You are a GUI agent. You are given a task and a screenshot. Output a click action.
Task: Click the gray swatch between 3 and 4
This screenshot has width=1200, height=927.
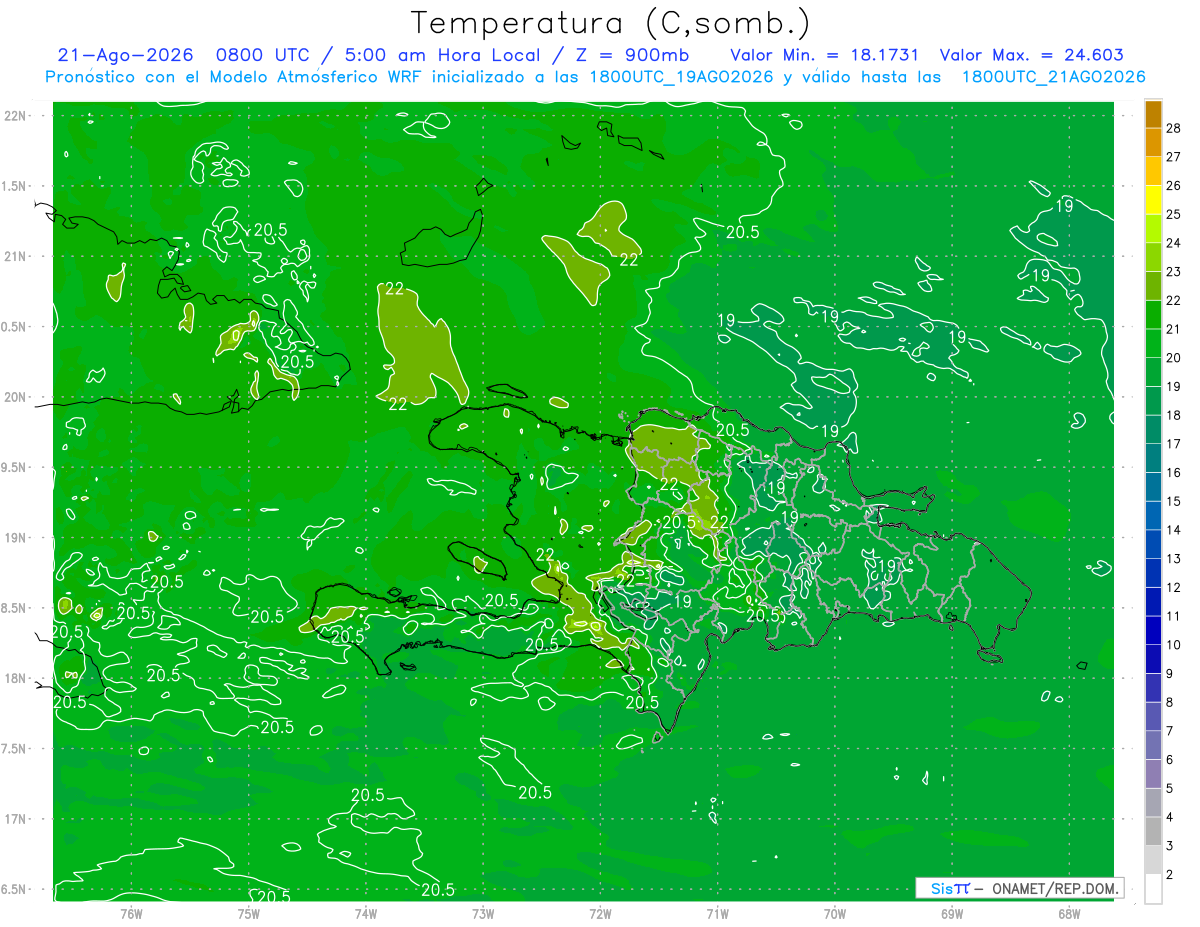[1153, 832]
